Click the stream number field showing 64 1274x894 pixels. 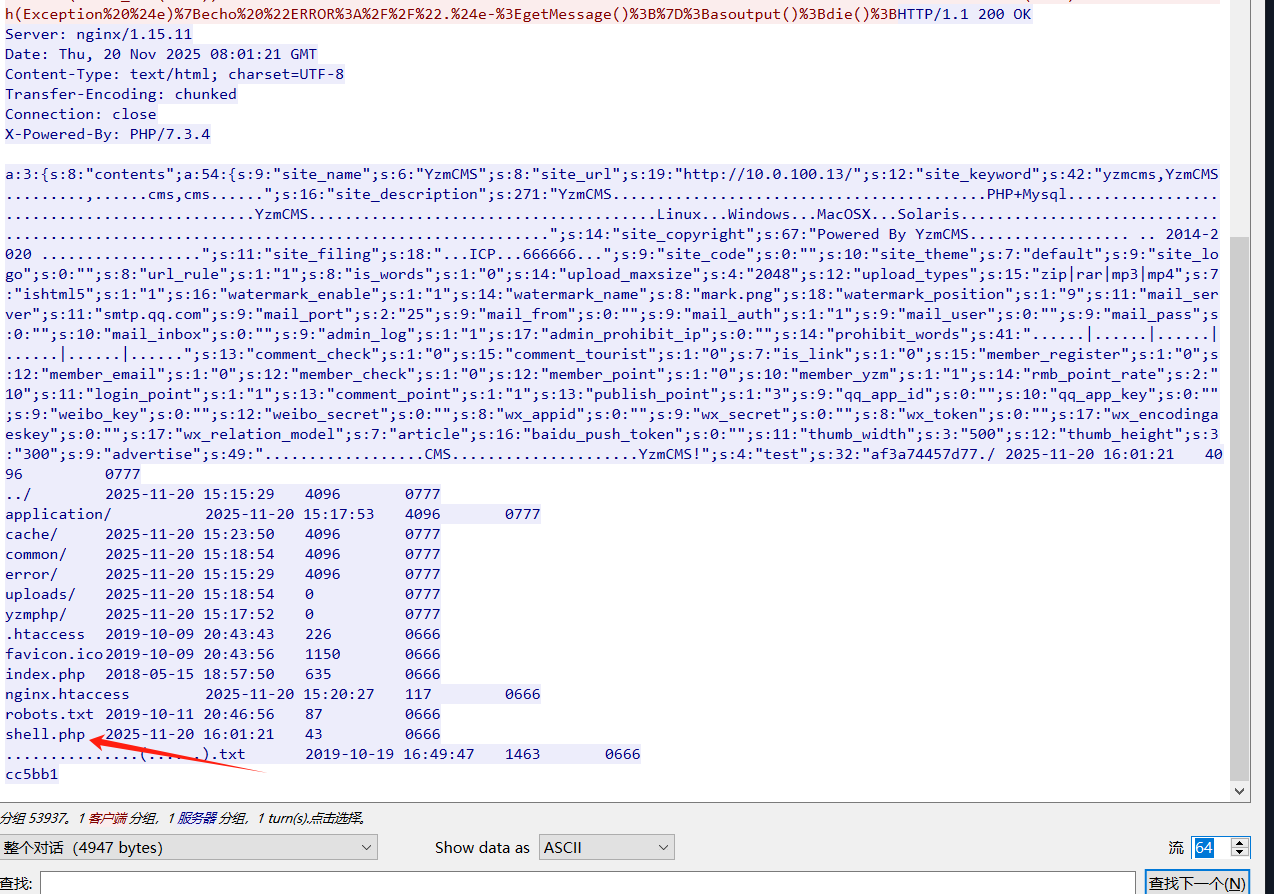coord(1208,847)
